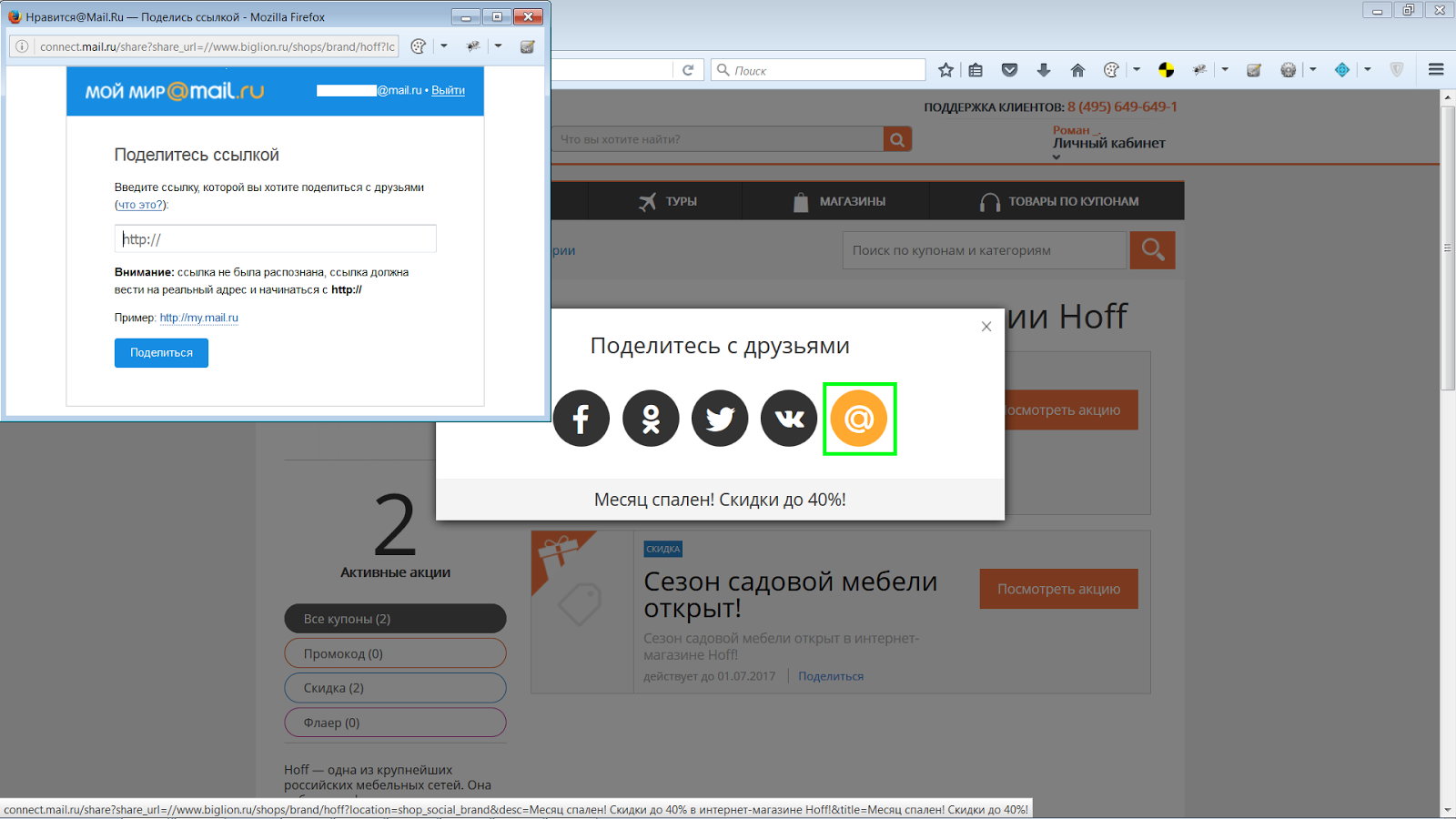1456x819 pixels.
Task: Open bug addon dropdown arrow in main toolbar
Action: click(1225, 70)
